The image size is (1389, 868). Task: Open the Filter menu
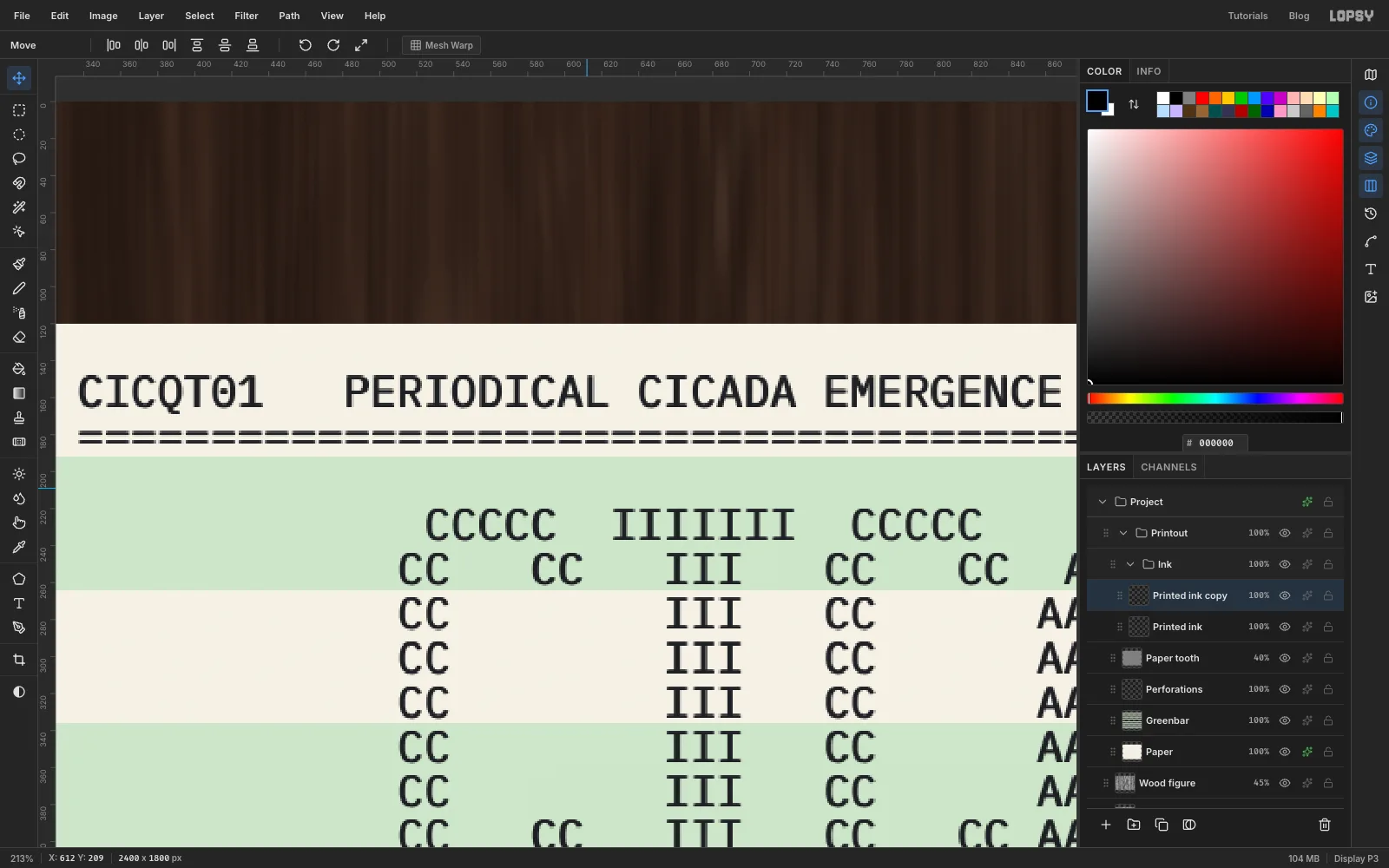247,16
